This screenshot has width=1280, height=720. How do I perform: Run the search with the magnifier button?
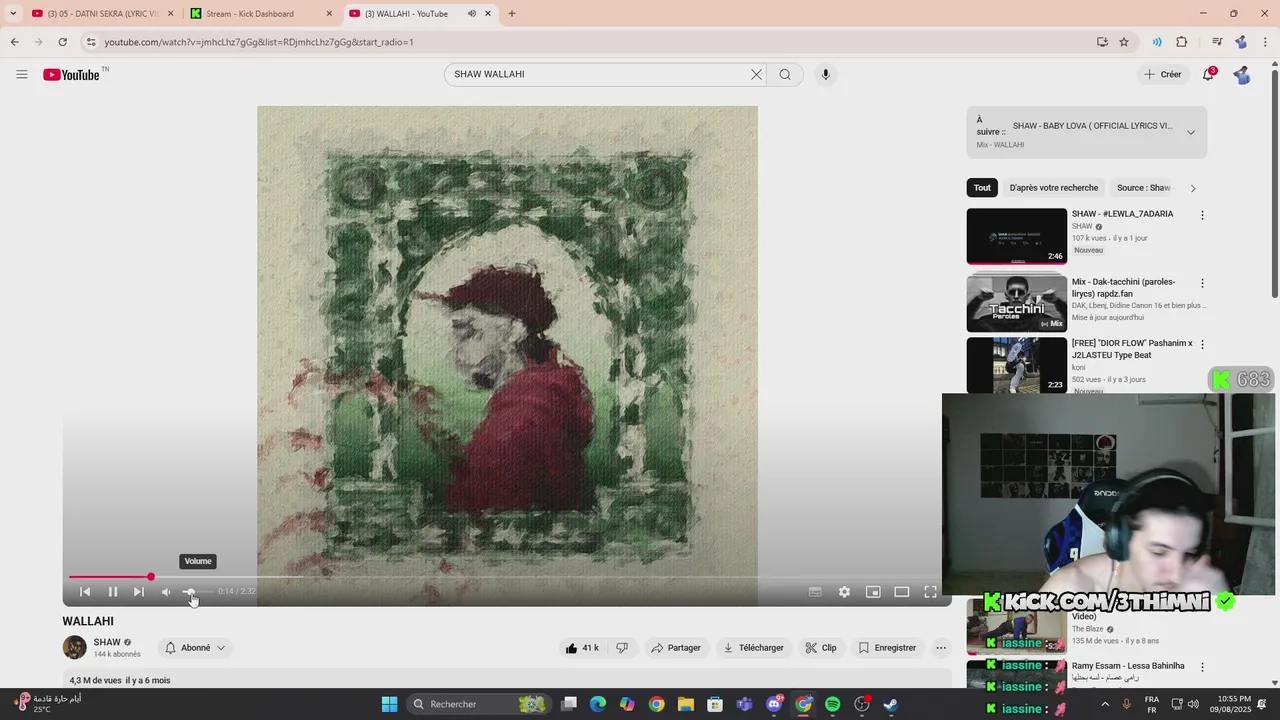tap(785, 74)
